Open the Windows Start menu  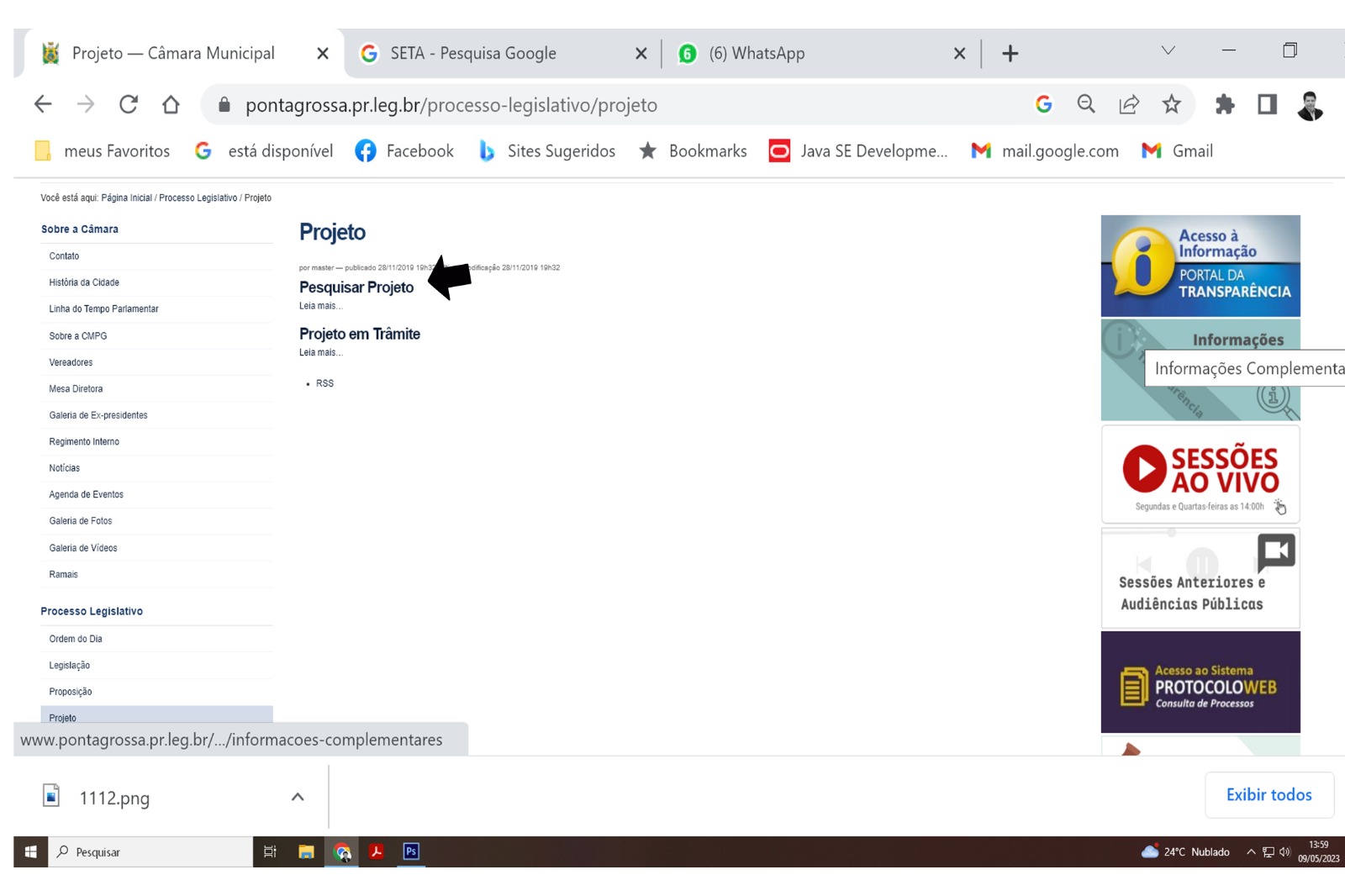click(30, 851)
